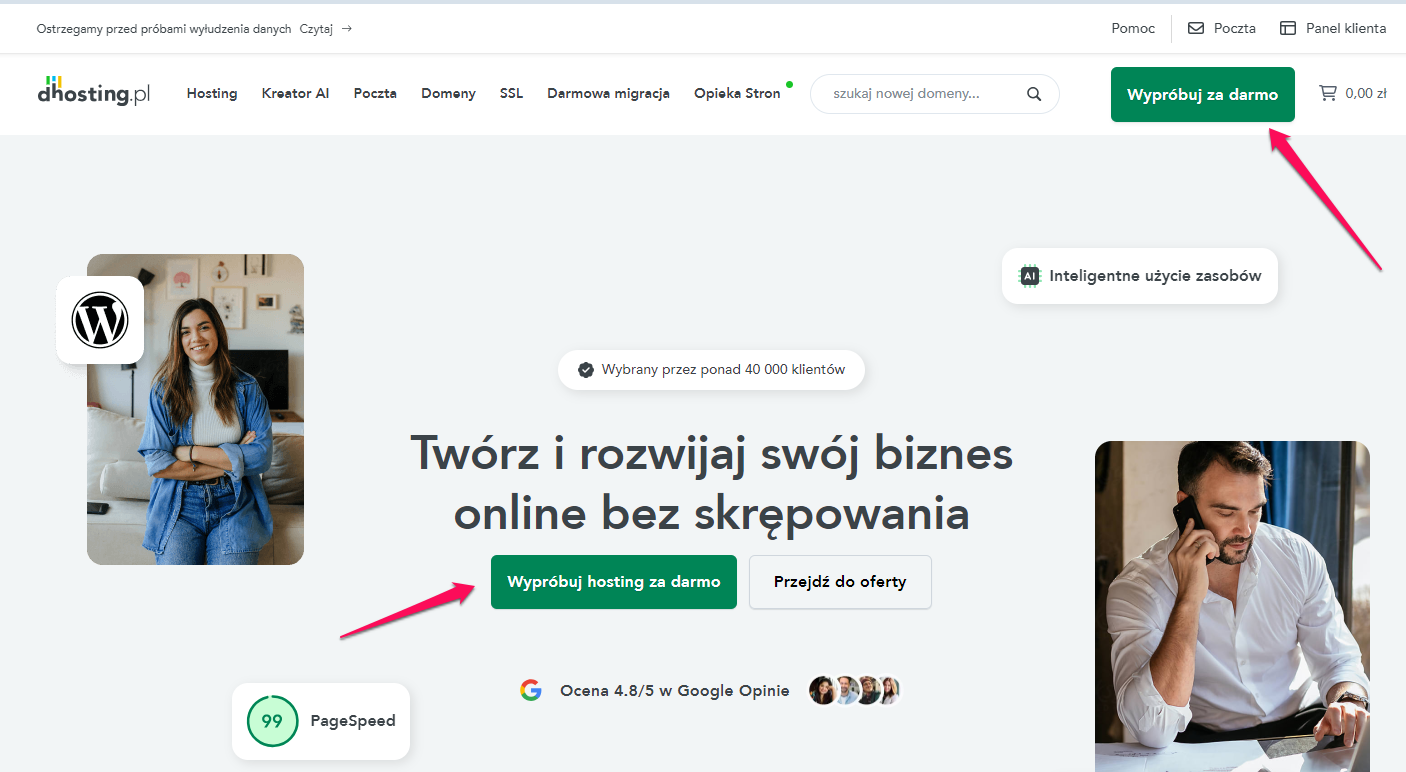Click the dhosting.pl logo
Image resolution: width=1406 pixels, height=772 pixels.
pos(94,91)
